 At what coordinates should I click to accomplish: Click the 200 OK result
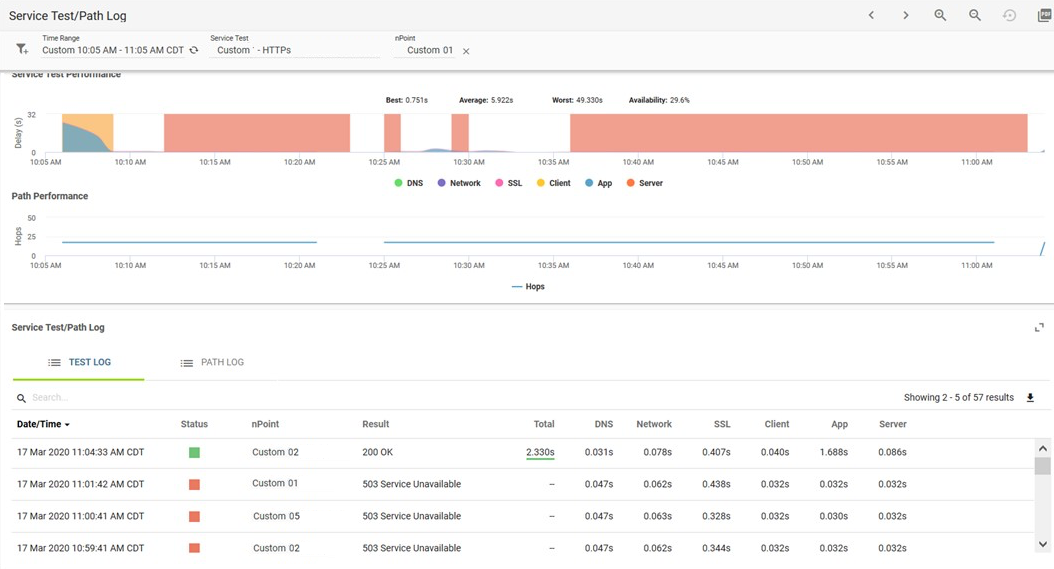click(378, 453)
